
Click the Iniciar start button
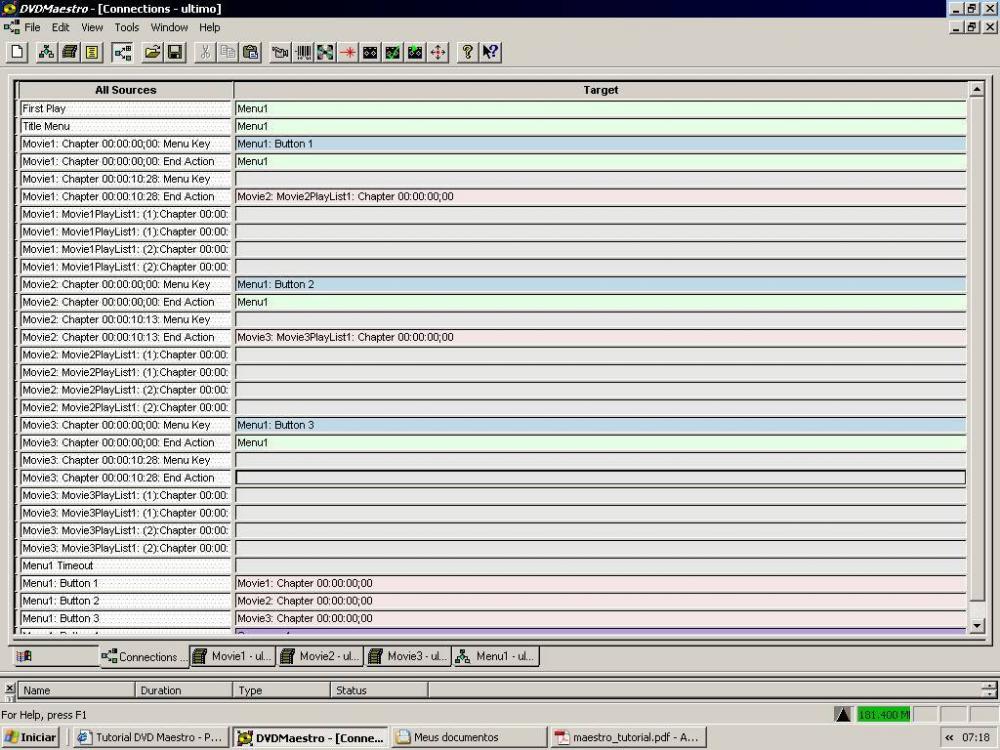(x=31, y=738)
